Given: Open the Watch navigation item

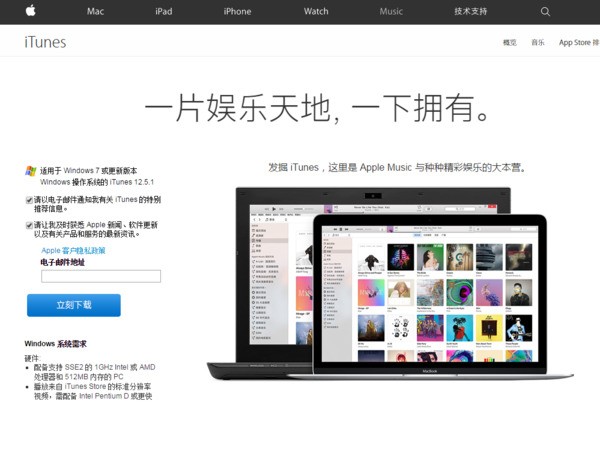Looking at the screenshot, I should [316, 11].
